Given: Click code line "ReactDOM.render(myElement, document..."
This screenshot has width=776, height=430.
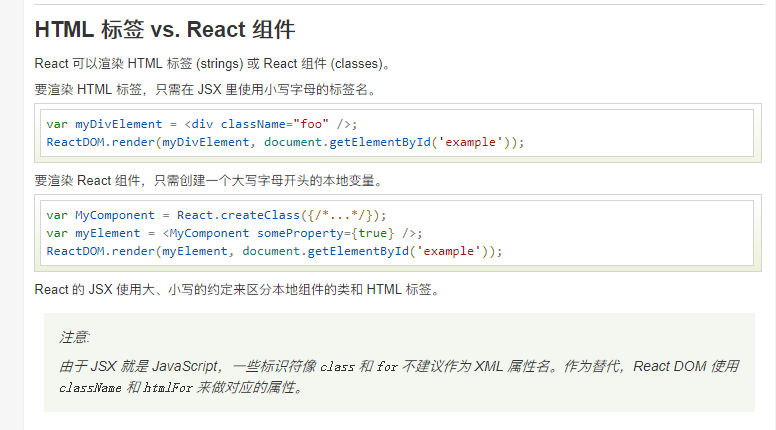Looking at the screenshot, I should 274,251.
